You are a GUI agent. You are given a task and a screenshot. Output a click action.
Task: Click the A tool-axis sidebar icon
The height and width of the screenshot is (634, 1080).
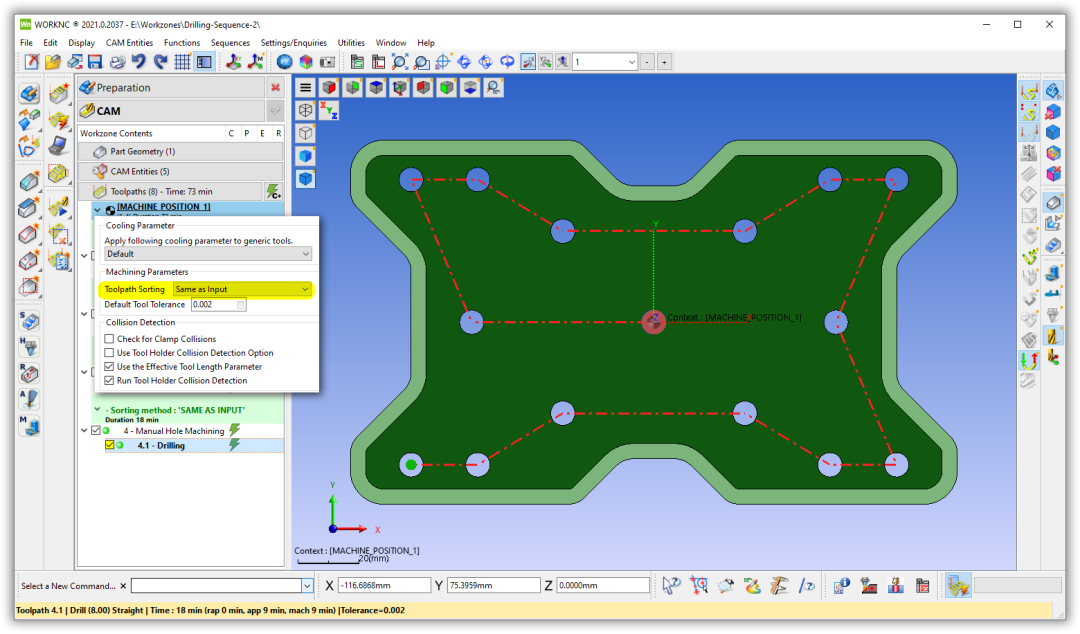(x=29, y=399)
